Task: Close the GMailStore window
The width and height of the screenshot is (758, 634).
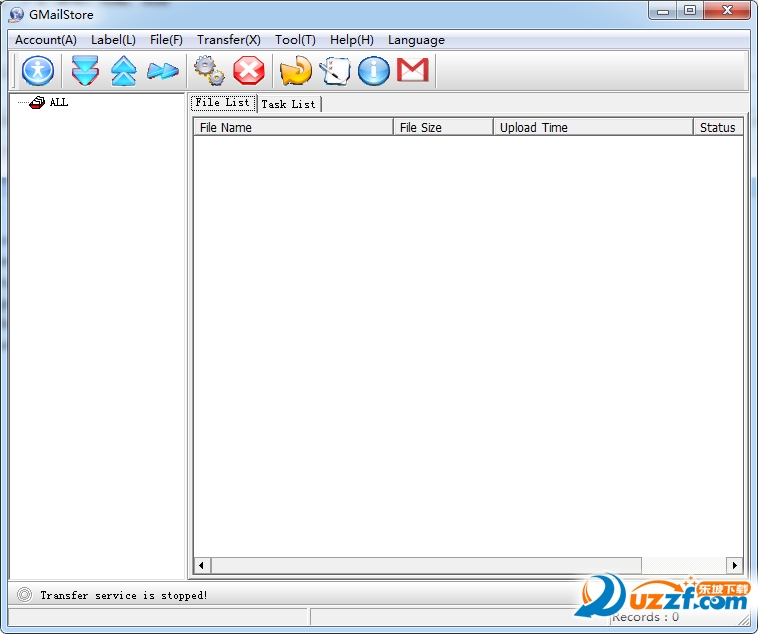Action: [x=728, y=11]
